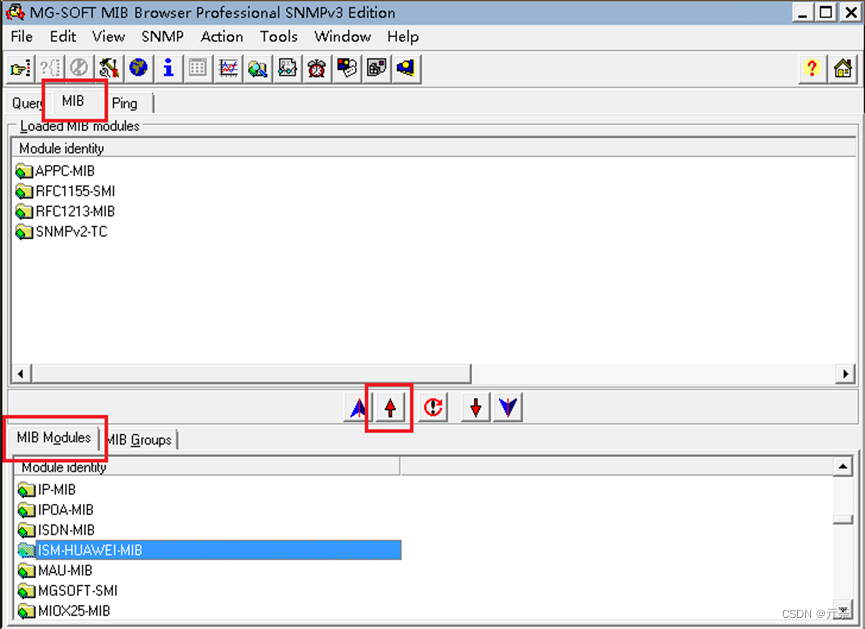The image size is (865, 629).
Task: Click the home icon at toolbar right end
Action: [845, 68]
